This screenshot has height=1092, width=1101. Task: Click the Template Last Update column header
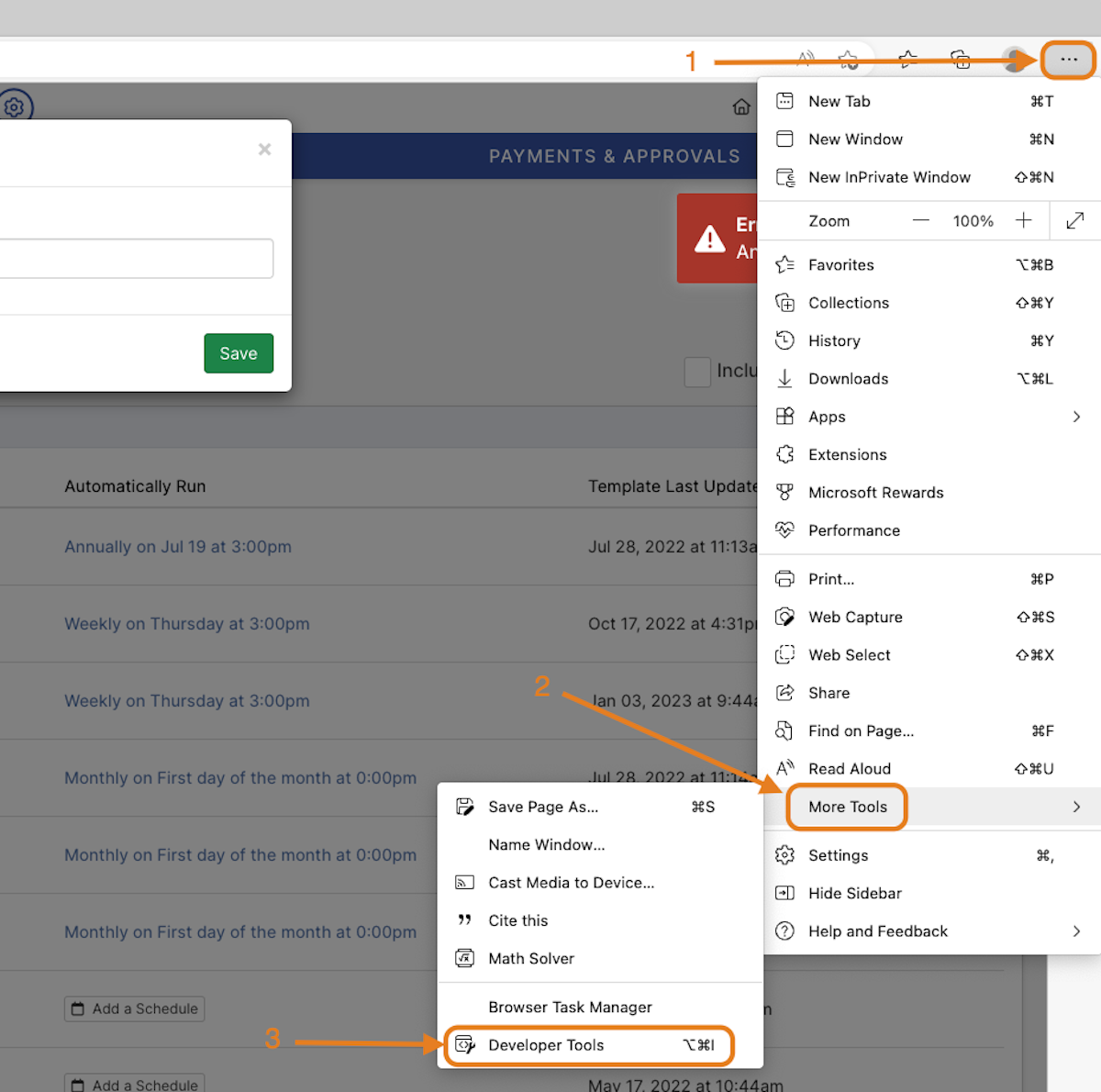[673, 486]
